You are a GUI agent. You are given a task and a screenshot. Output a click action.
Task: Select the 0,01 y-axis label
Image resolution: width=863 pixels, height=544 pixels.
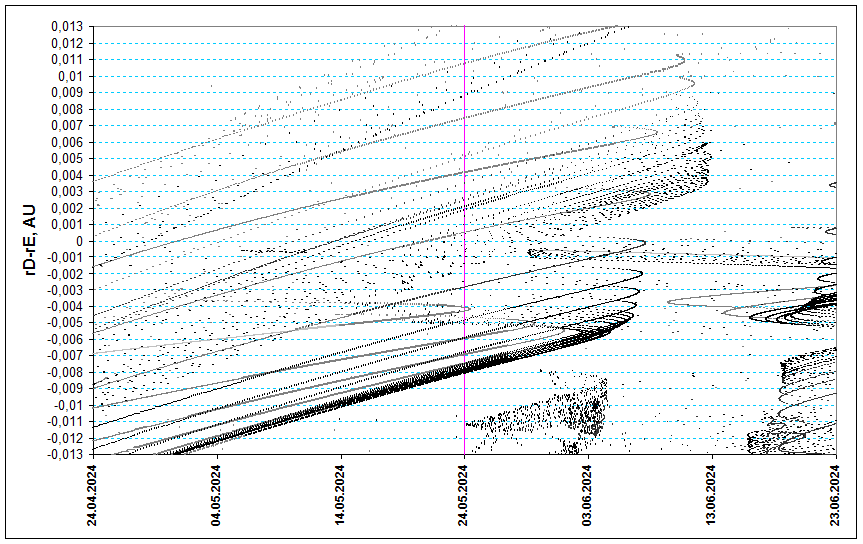[70, 76]
